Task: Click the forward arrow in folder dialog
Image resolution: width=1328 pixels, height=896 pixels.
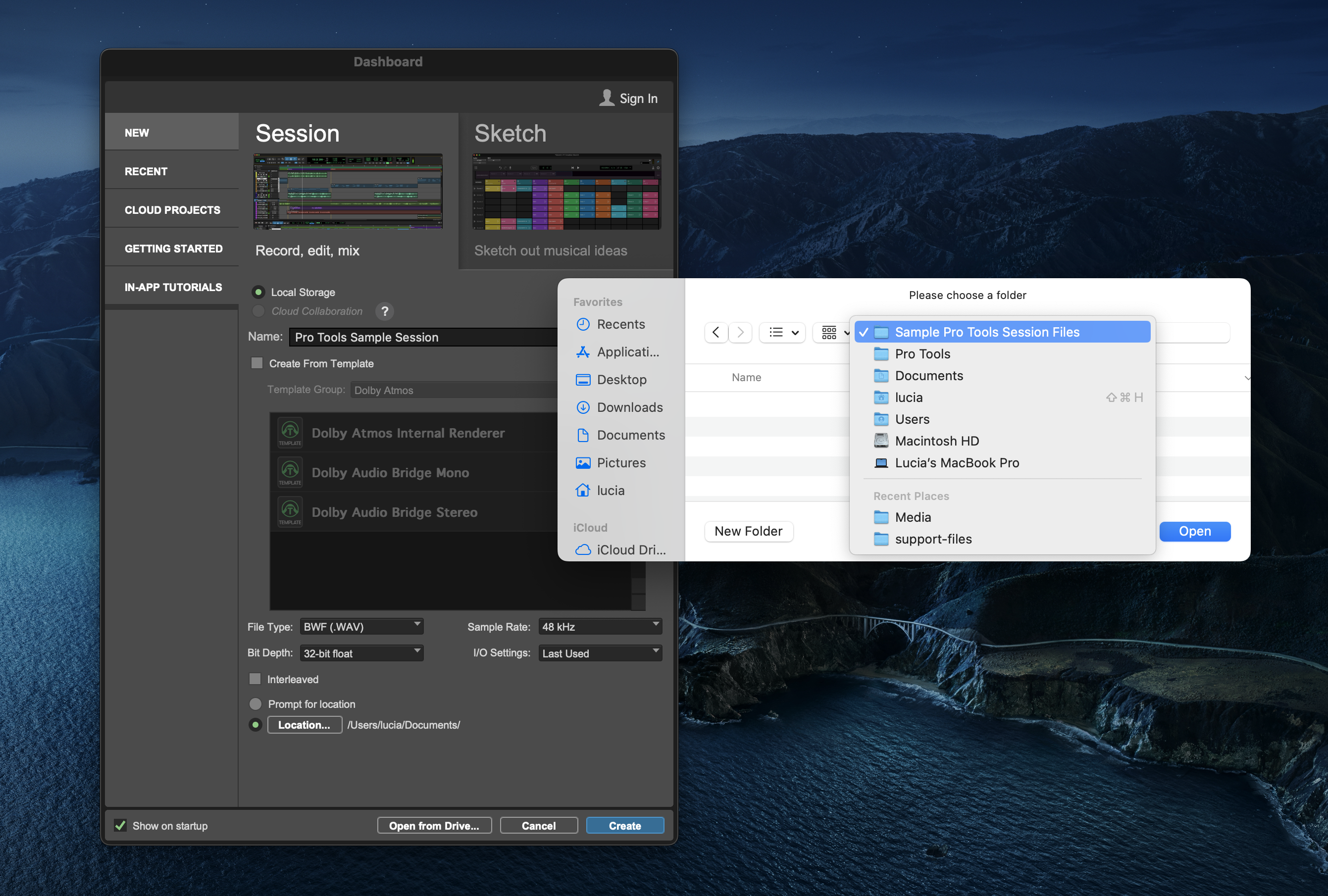Action: pos(741,333)
